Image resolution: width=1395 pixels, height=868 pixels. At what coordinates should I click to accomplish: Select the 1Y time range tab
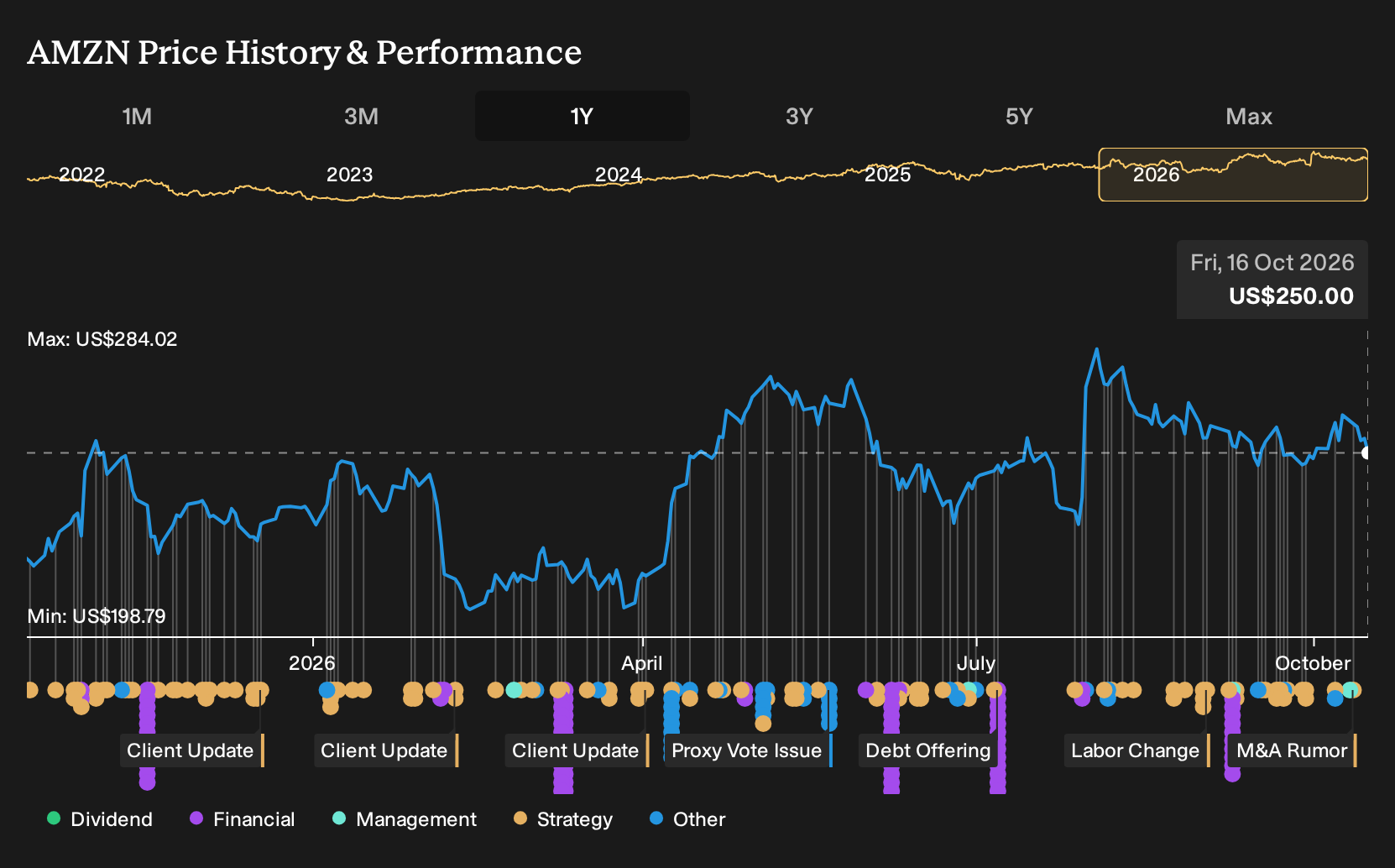coord(583,116)
